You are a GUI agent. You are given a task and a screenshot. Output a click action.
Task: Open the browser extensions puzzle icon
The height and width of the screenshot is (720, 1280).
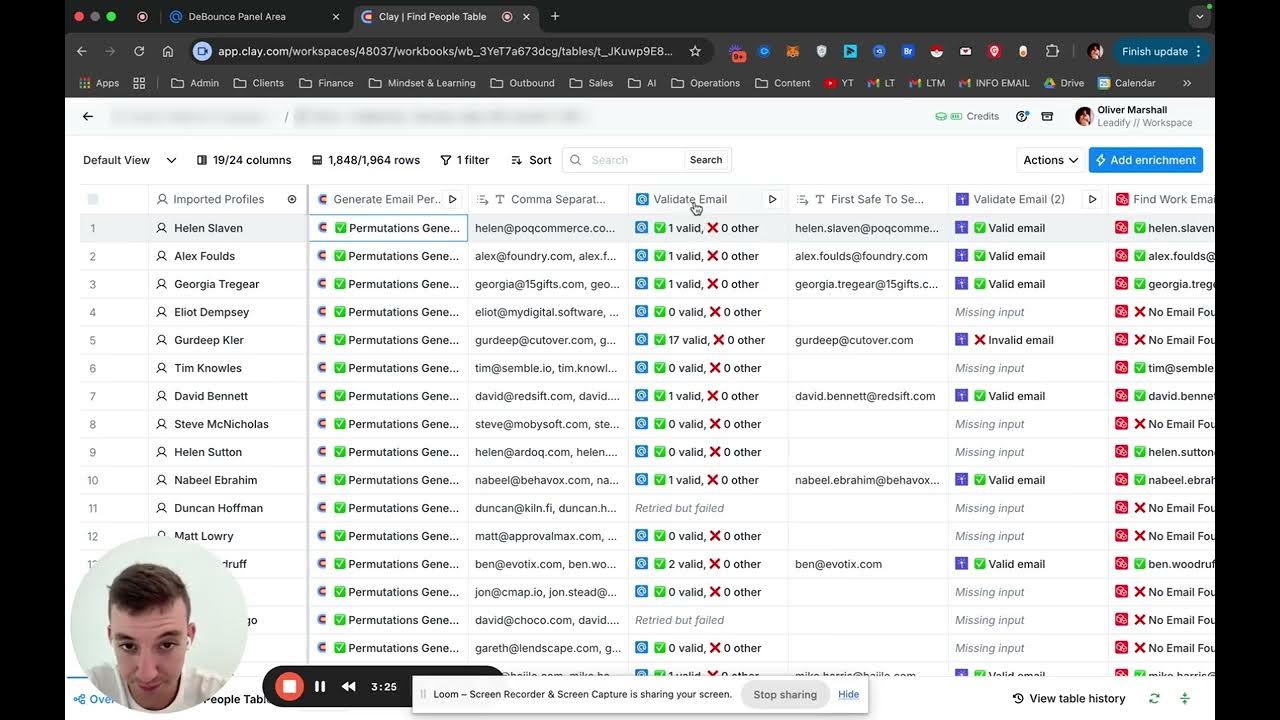click(x=1052, y=51)
